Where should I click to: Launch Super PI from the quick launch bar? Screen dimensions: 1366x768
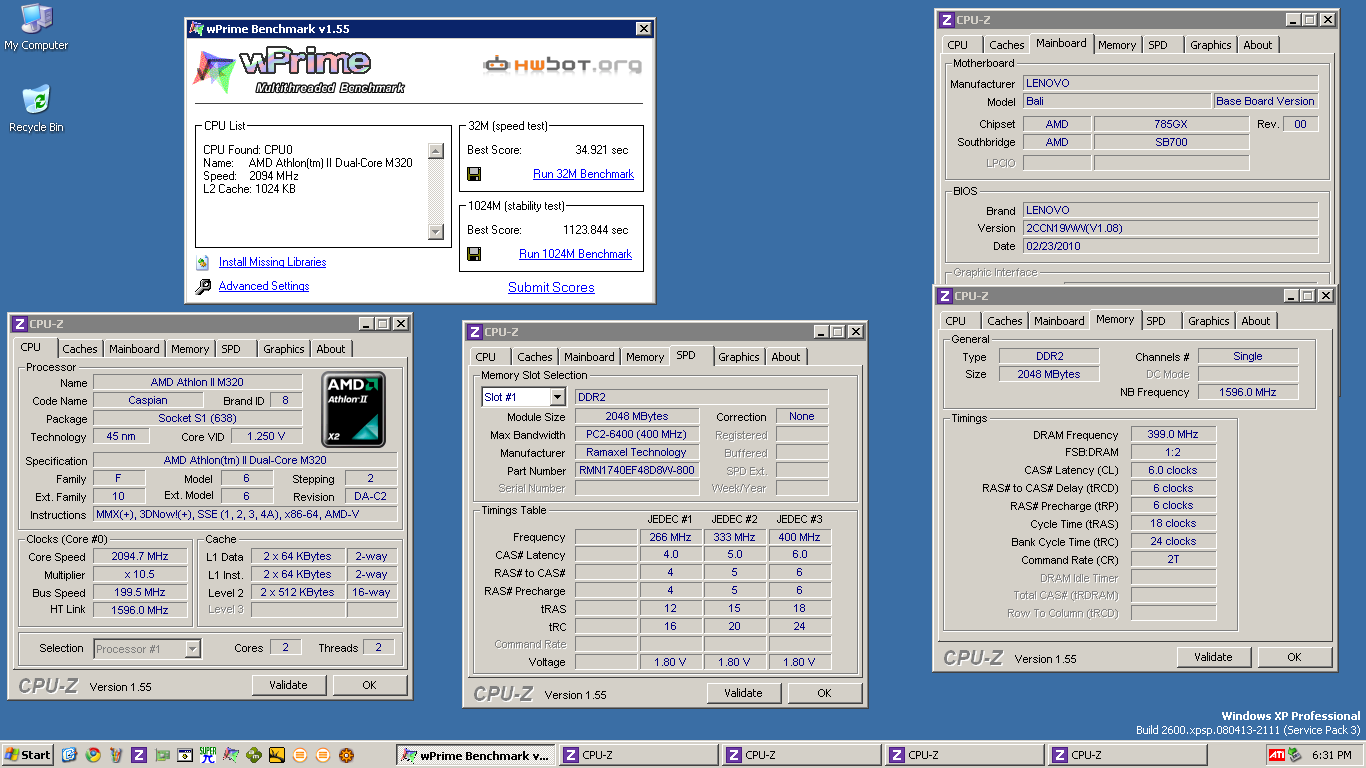click(208, 755)
